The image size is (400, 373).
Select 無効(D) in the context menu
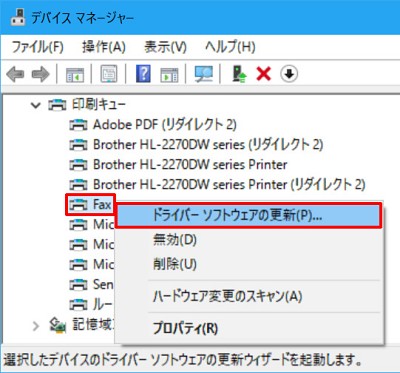point(175,240)
